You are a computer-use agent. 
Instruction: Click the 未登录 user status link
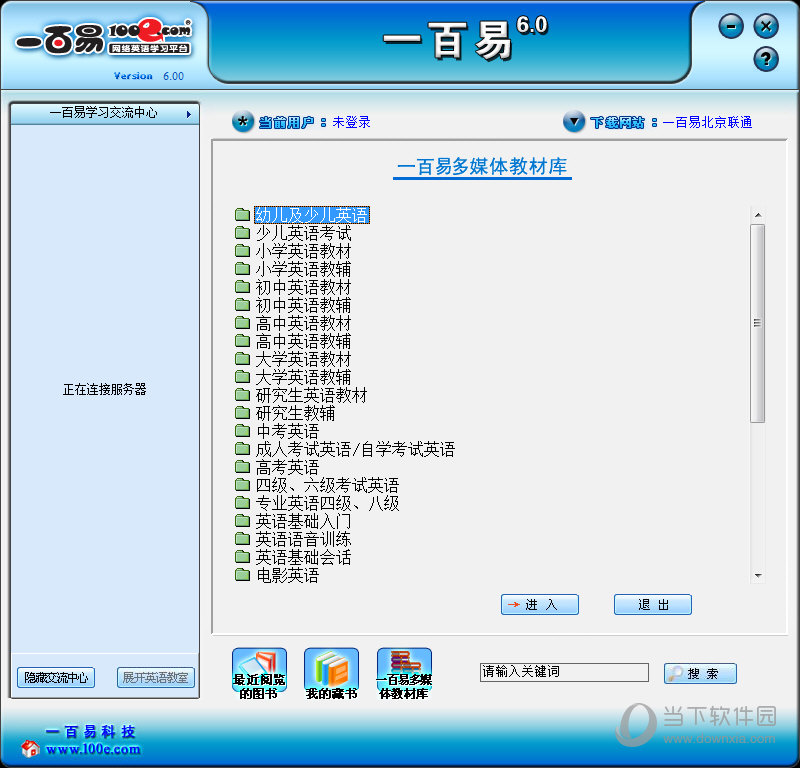click(352, 122)
